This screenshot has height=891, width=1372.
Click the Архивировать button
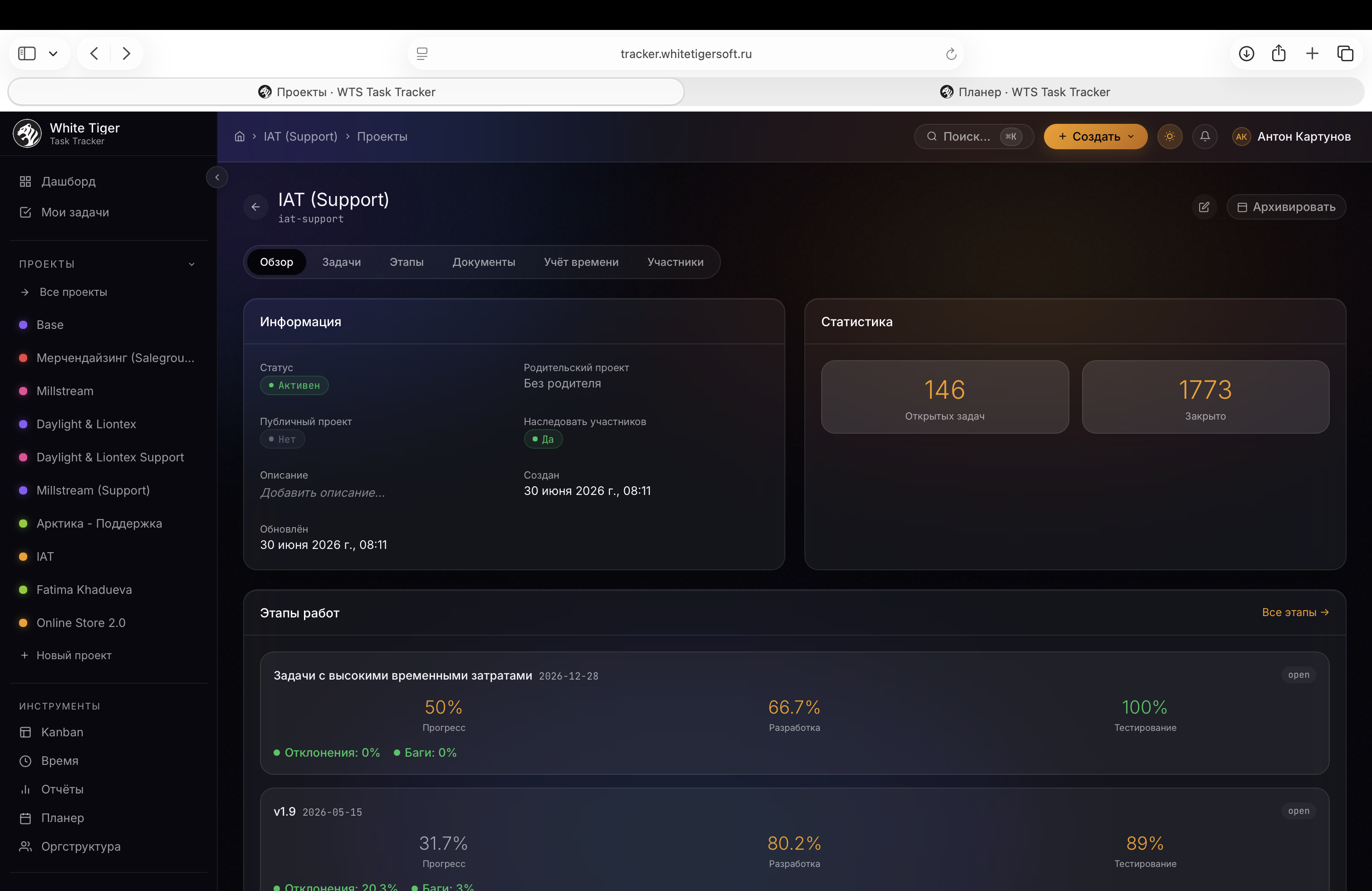click(1286, 207)
